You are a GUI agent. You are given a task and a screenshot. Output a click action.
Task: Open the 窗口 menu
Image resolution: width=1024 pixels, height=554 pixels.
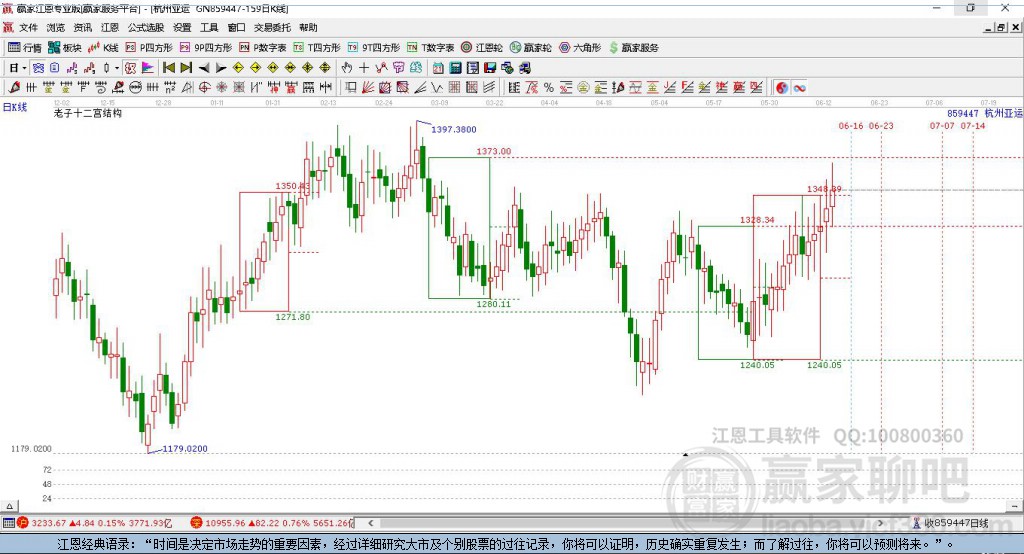(x=236, y=27)
